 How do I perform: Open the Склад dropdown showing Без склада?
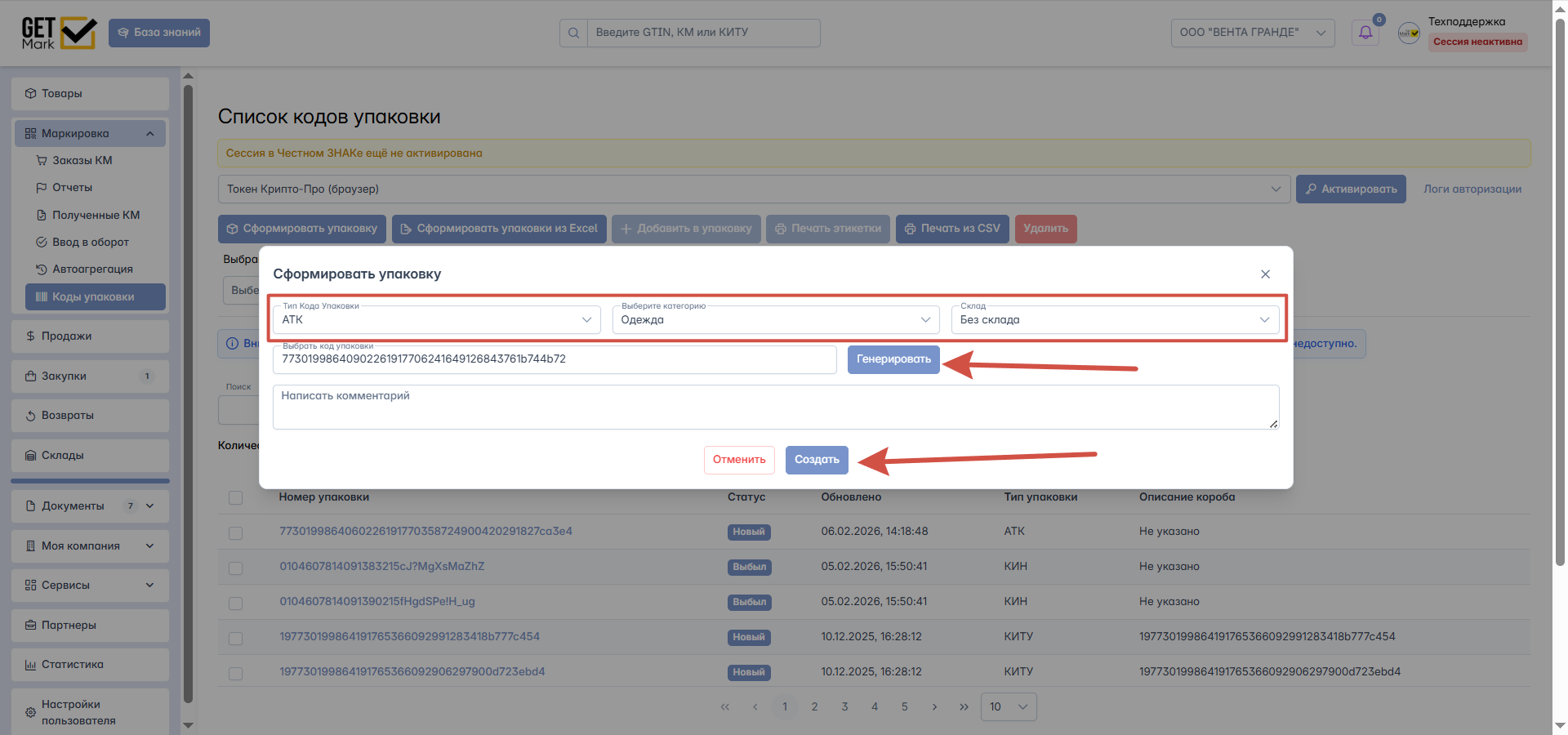tap(1115, 320)
